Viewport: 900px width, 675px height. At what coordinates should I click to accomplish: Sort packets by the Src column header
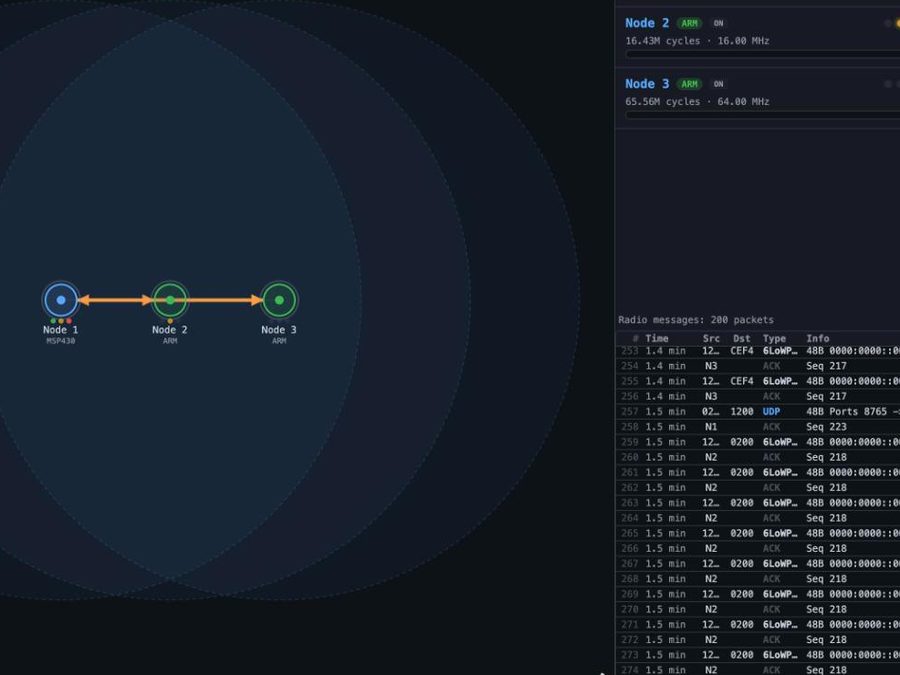click(711, 338)
